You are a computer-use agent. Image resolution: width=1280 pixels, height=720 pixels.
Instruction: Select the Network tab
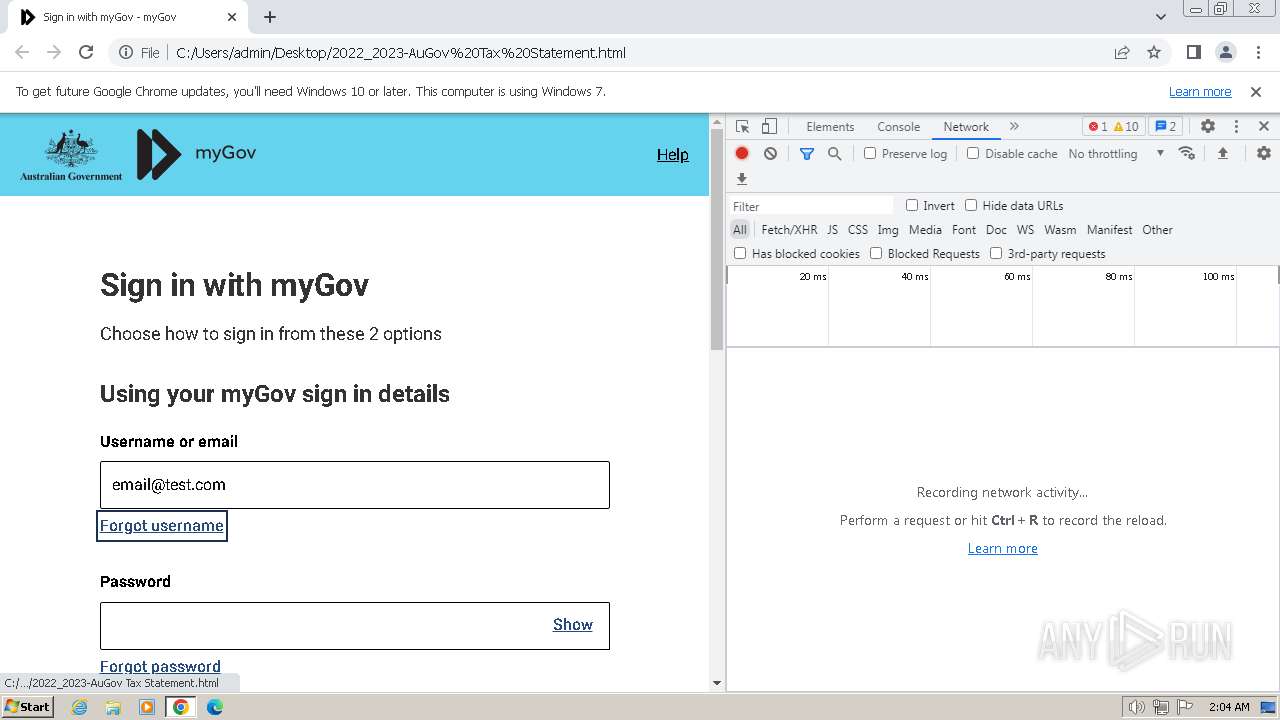tap(966, 127)
